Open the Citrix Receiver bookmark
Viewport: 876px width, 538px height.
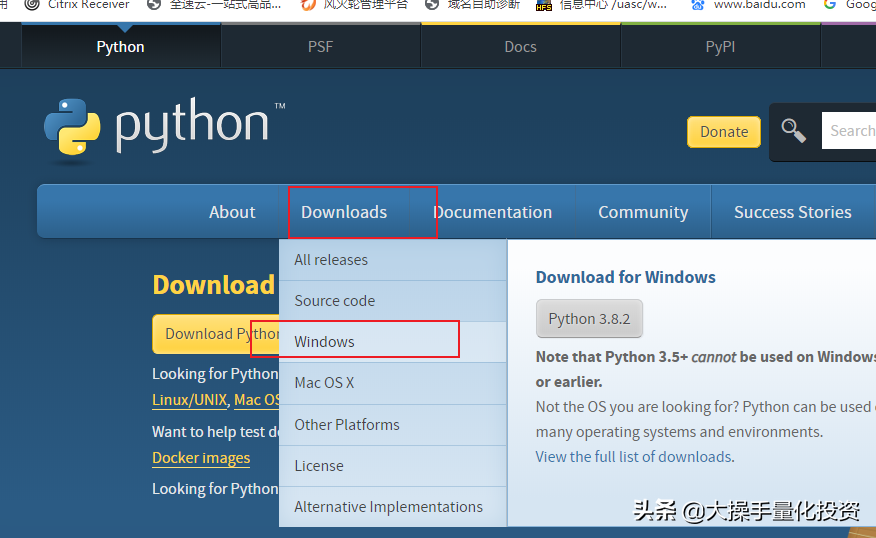coord(77,5)
